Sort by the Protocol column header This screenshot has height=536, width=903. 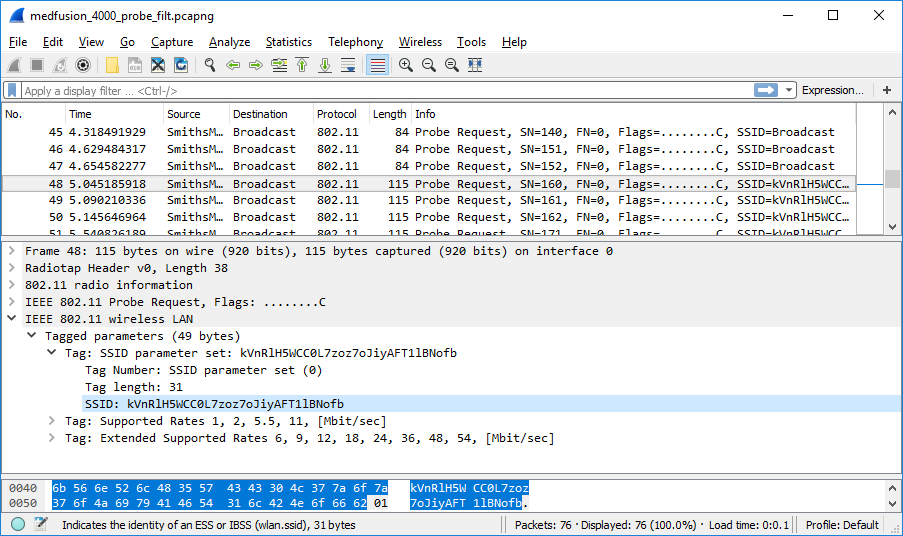341,114
